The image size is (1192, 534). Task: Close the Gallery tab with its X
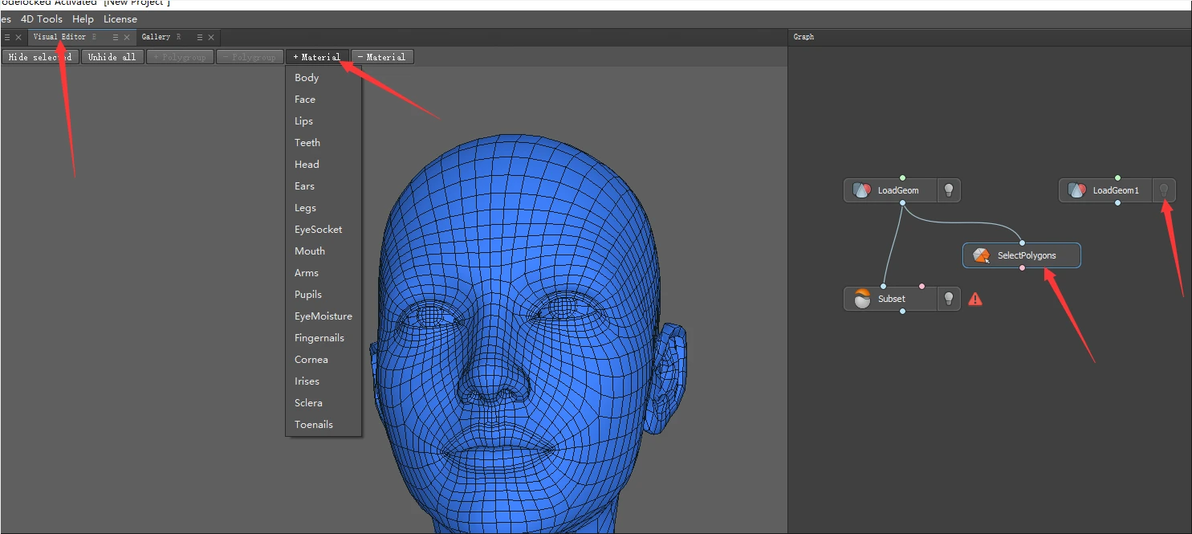click(211, 37)
